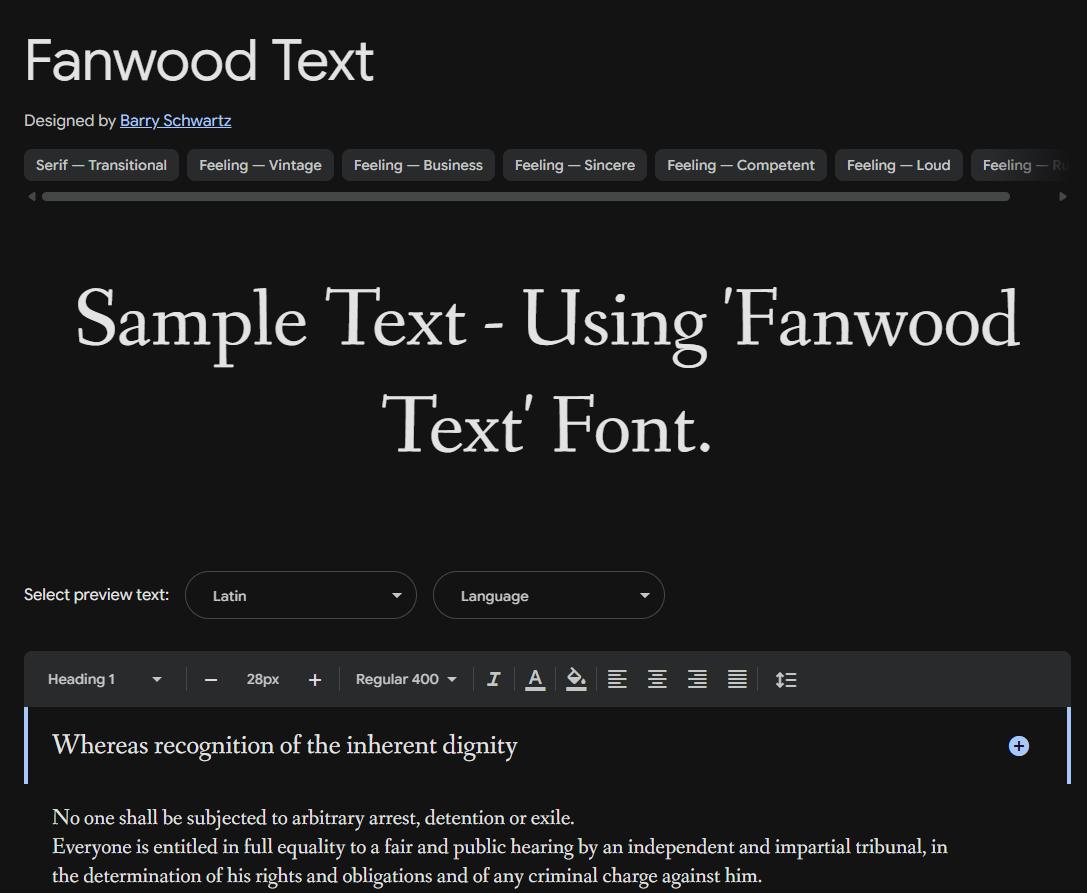Select the Feeling — Competent tag
The width and height of the screenshot is (1087, 893).
pos(740,165)
